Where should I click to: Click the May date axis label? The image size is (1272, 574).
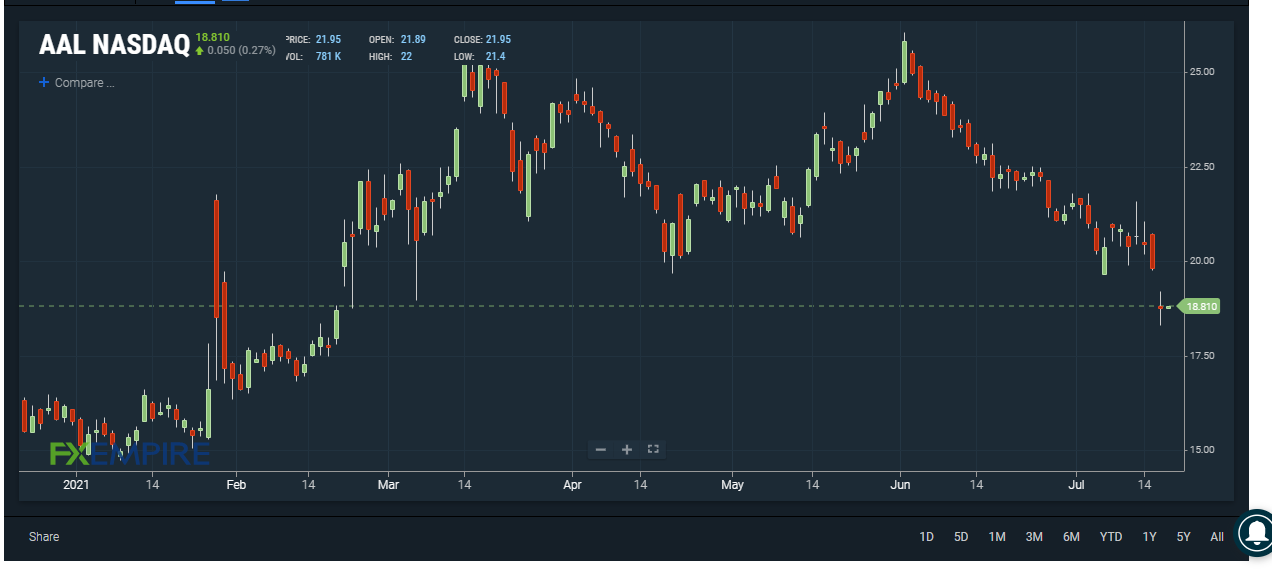pos(733,485)
